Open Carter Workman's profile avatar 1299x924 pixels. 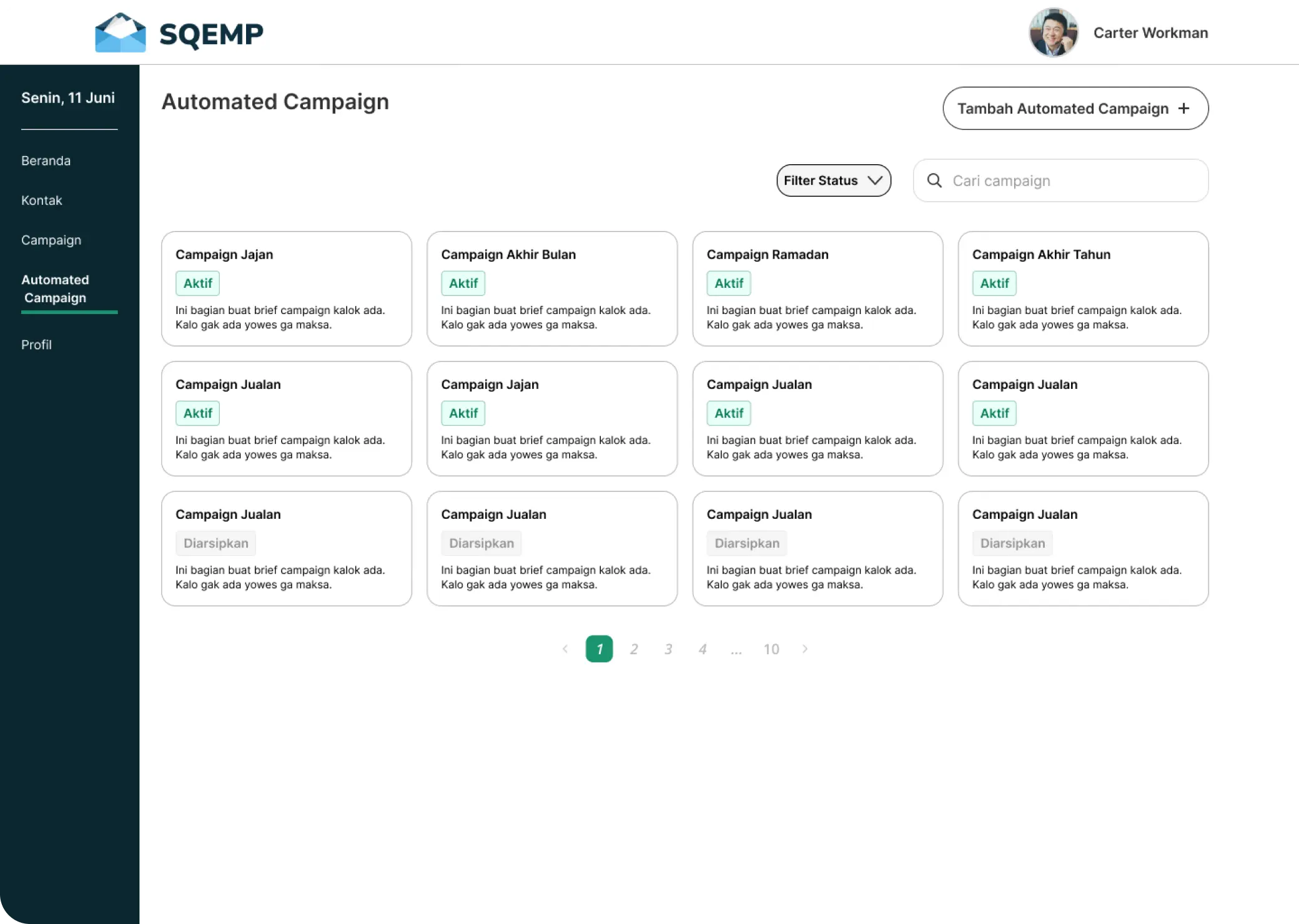[1053, 32]
